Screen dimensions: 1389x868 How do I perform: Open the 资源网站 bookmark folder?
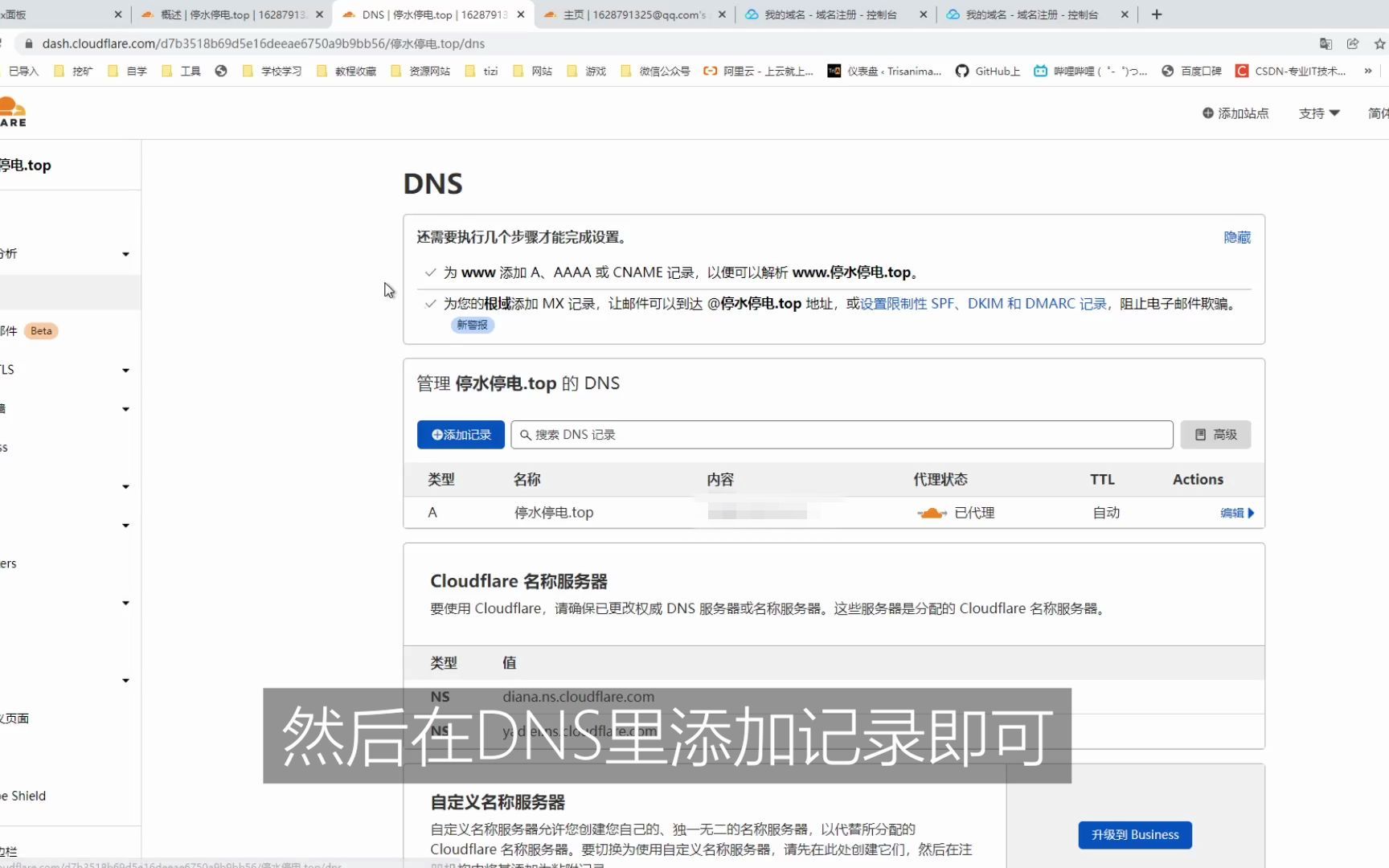(x=420, y=71)
